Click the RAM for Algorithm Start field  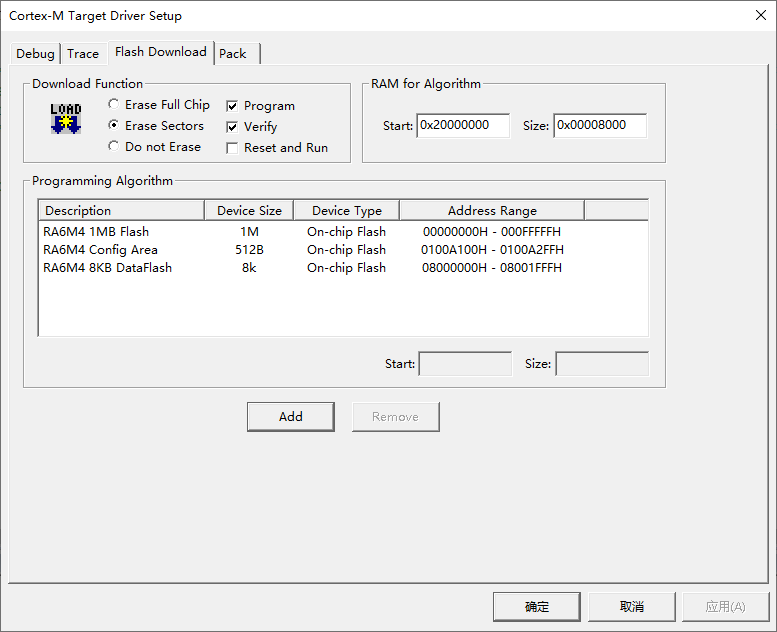(463, 125)
